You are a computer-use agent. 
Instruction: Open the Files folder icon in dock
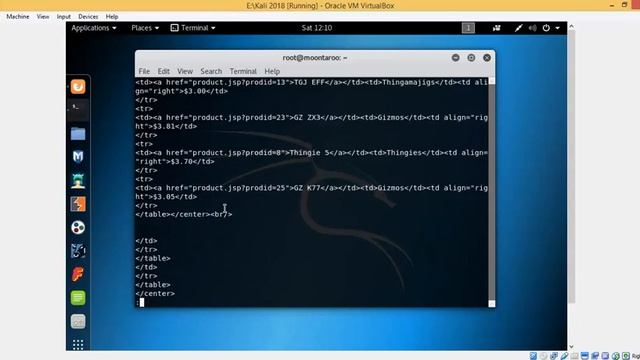[78, 133]
